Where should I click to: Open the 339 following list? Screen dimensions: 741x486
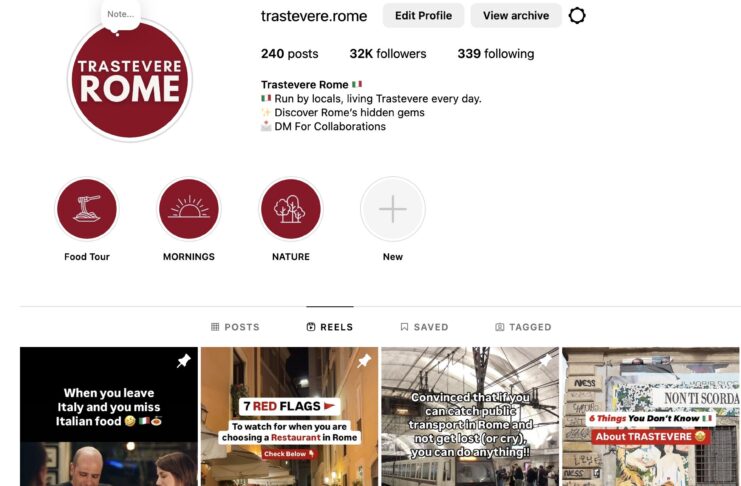[x=496, y=53]
